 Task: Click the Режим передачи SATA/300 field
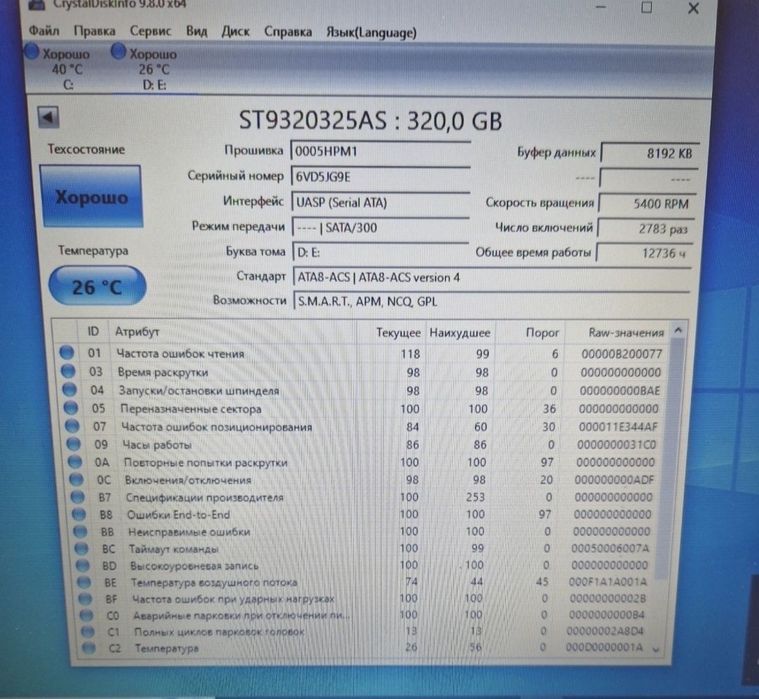(x=380, y=228)
